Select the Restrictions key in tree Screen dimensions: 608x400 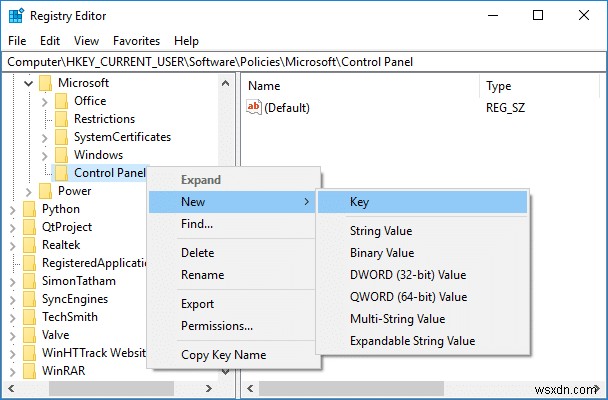[104, 119]
